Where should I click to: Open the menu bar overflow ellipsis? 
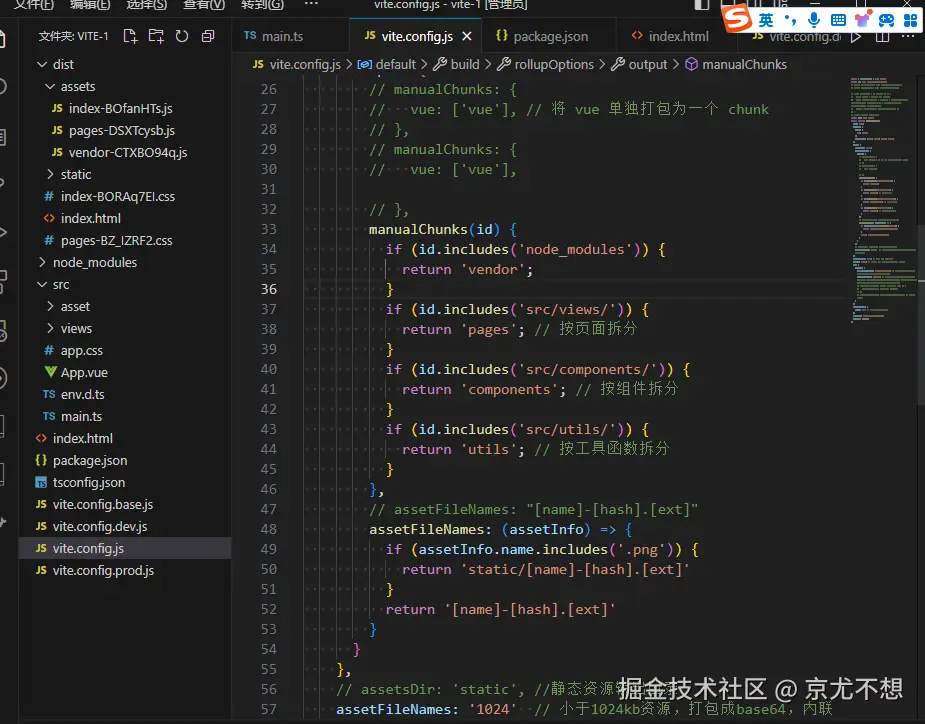pos(311,4)
